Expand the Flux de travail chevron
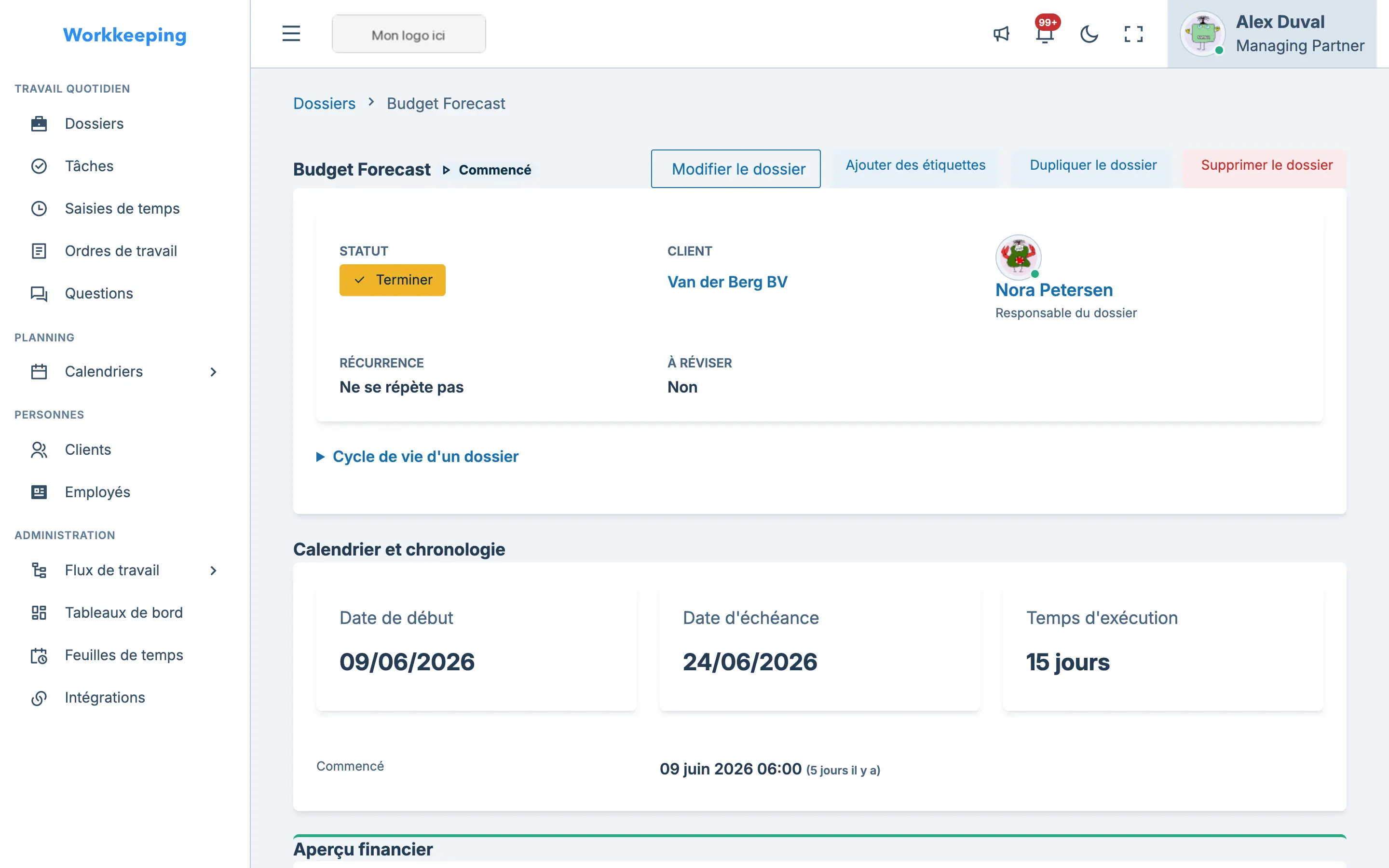1389x868 pixels. (x=214, y=570)
